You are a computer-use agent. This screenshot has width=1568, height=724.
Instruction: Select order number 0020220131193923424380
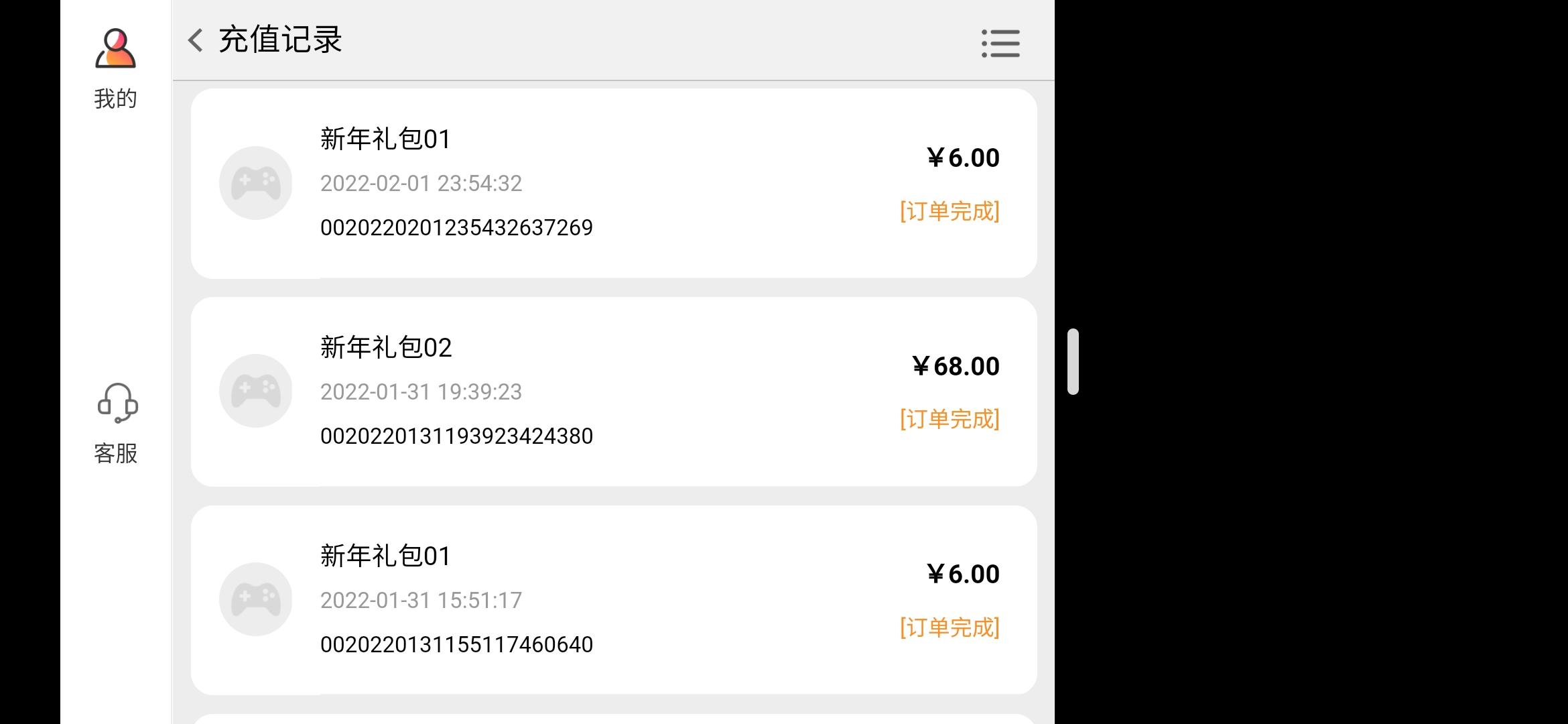tap(456, 436)
